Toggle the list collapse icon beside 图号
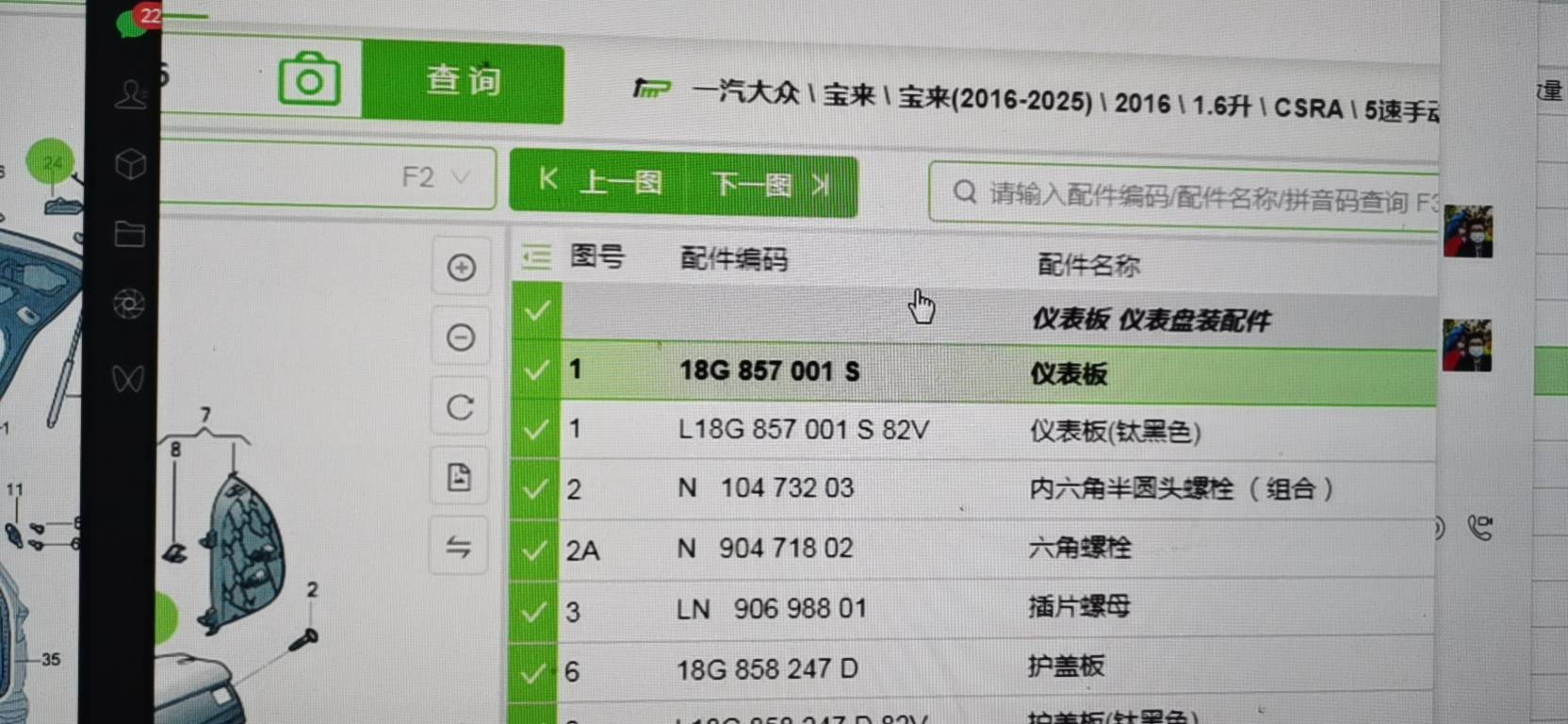 coord(536,256)
